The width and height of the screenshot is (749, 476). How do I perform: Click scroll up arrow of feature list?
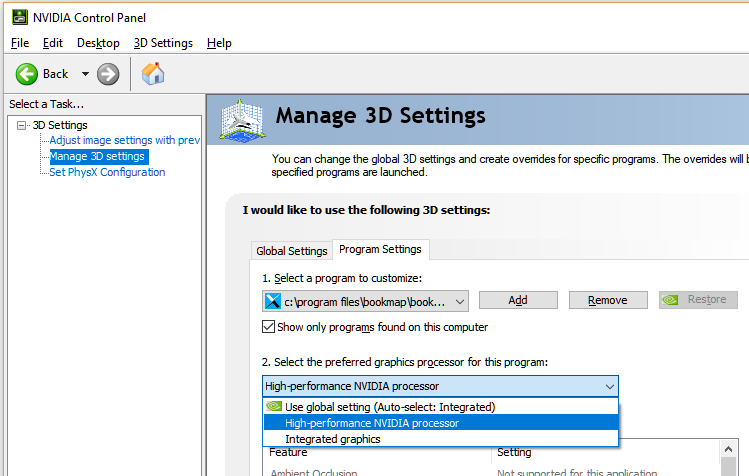click(x=728, y=449)
